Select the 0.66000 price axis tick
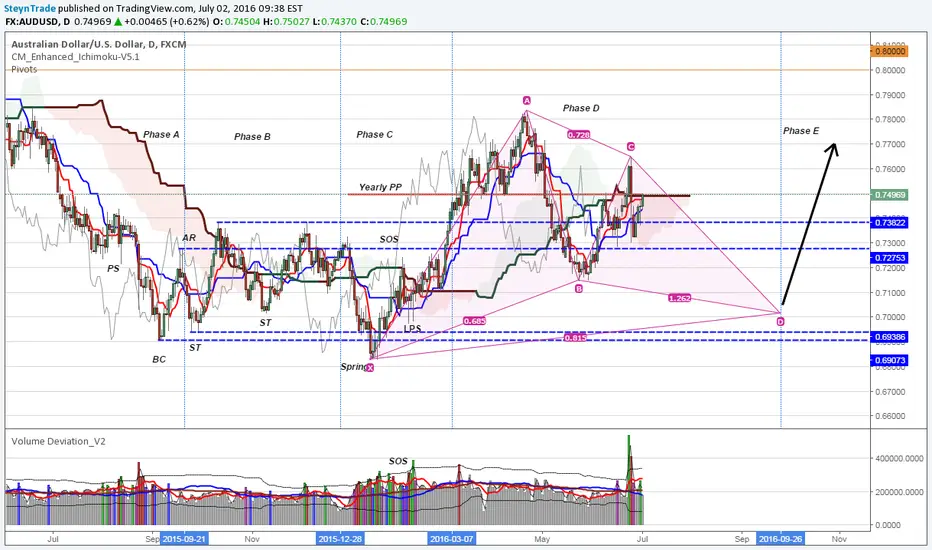Image resolution: width=932 pixels, height=550 pixels. pos(890,416)
